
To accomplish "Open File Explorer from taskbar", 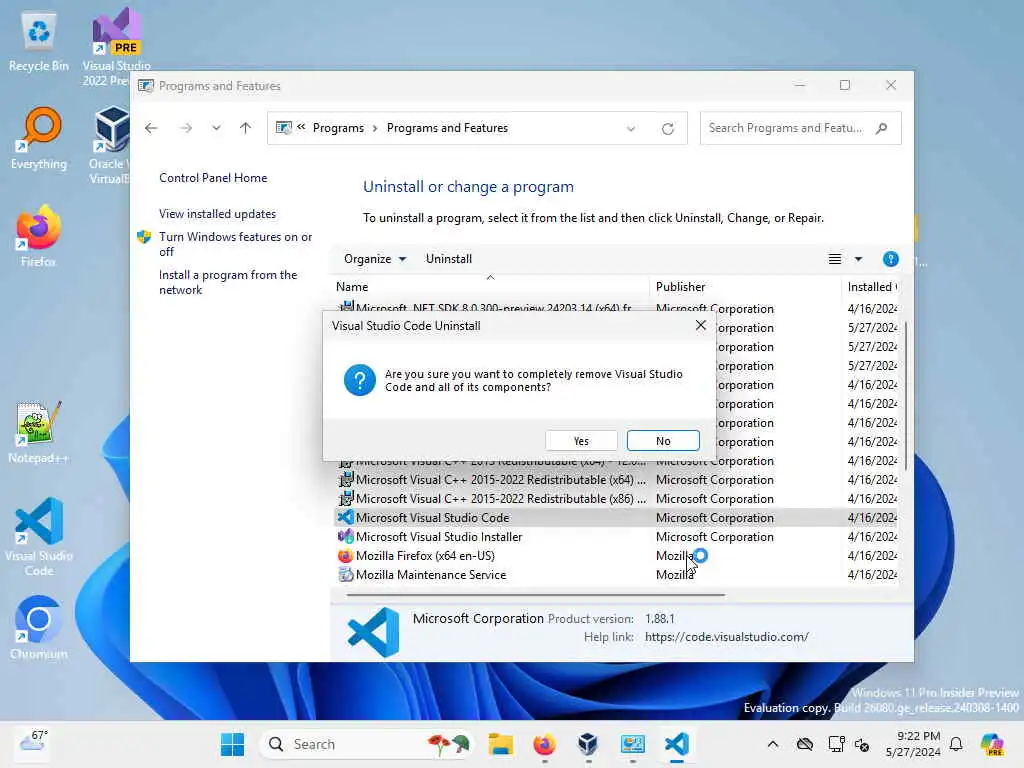I will [x=501, y=744].
